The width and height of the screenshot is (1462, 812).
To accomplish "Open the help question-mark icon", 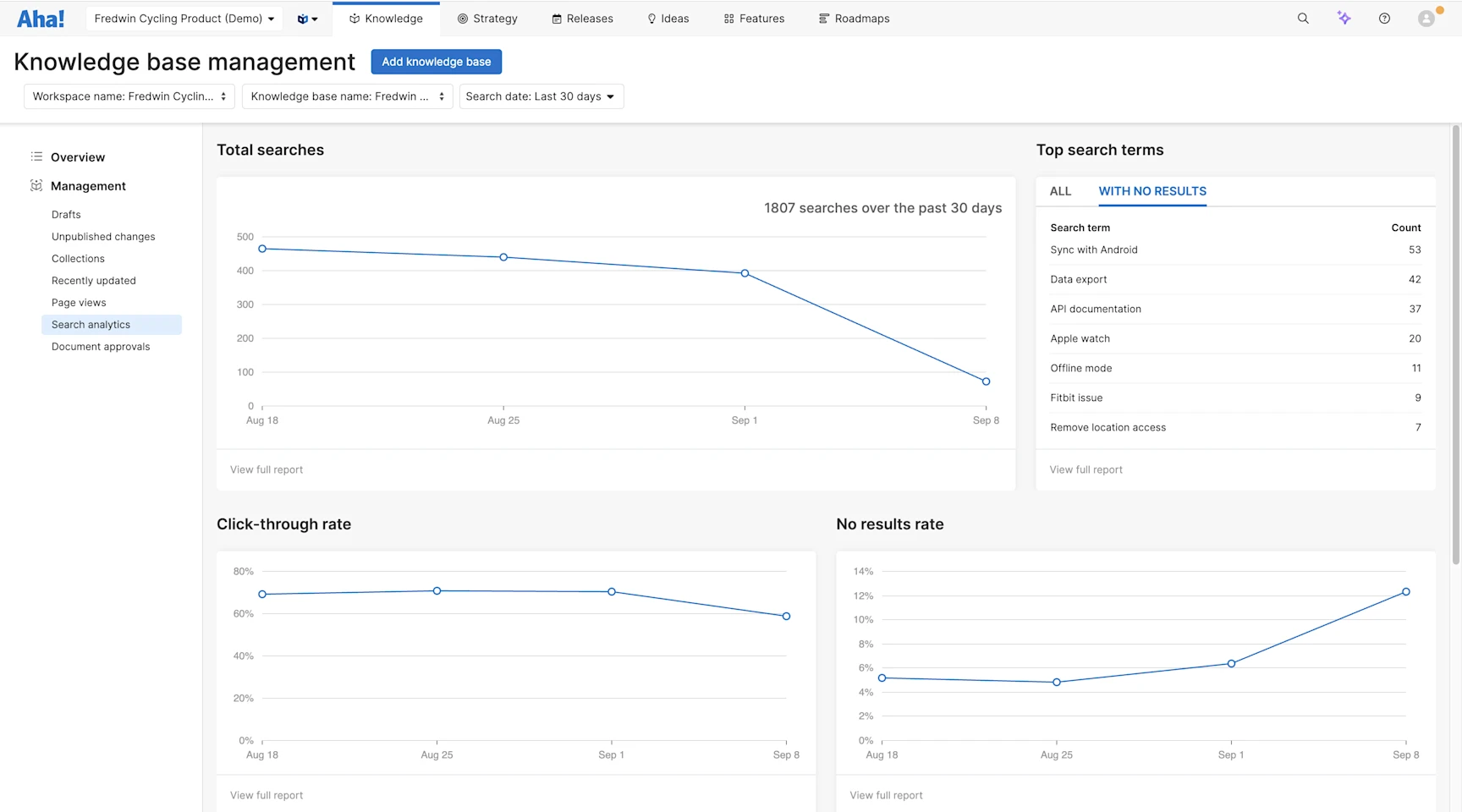I will (1385, 18).
